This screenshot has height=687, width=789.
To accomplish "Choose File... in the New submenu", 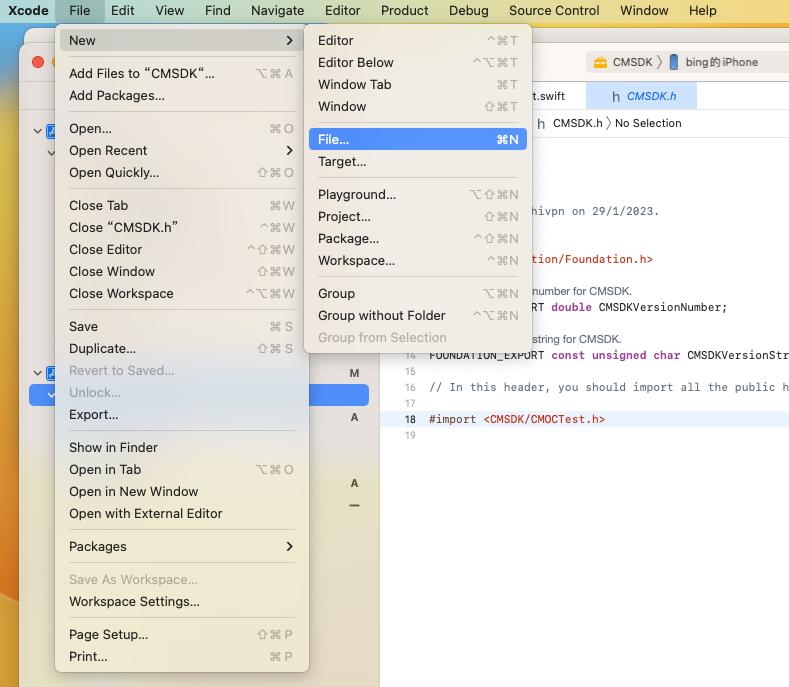I will [418, 139].
